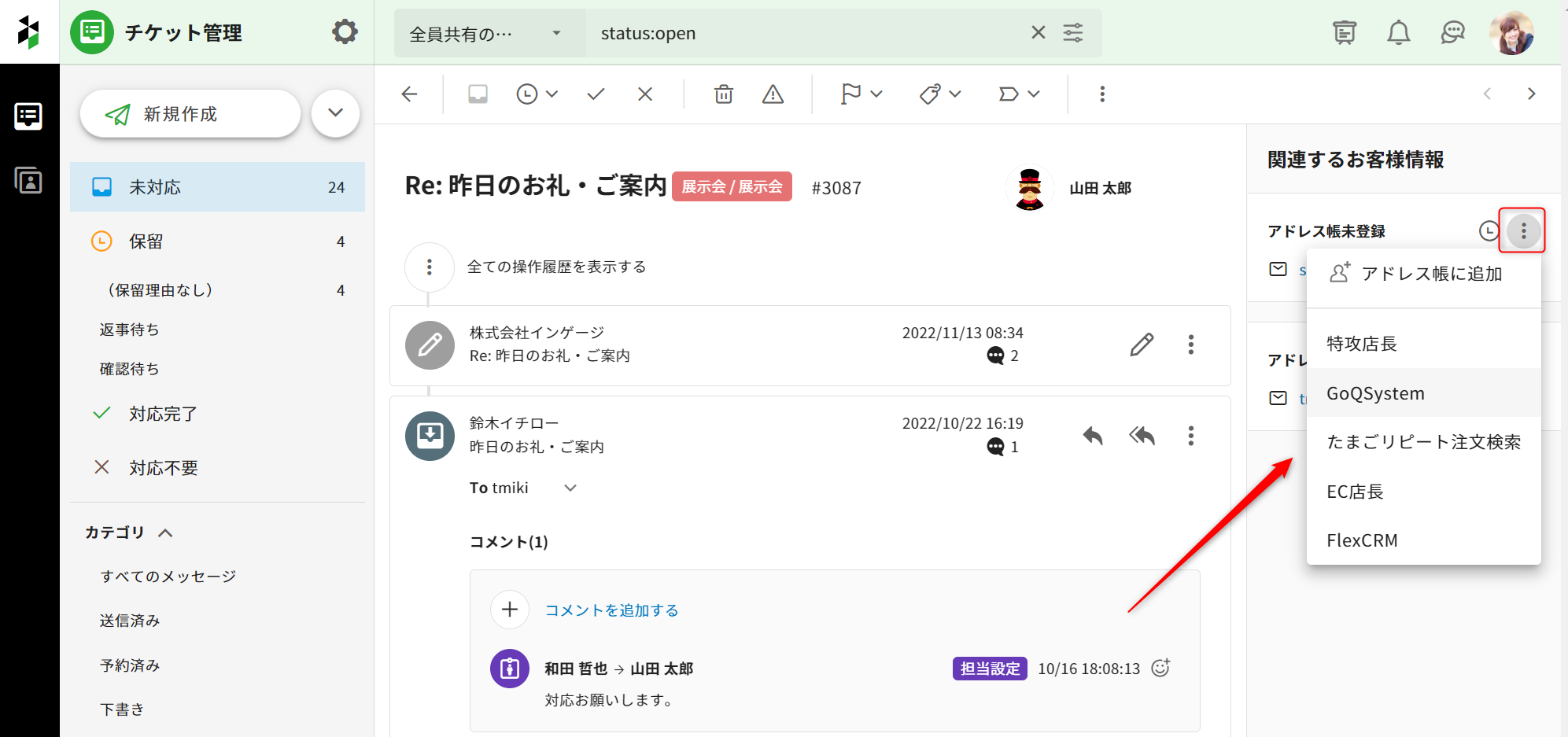Screen dimensions: 1568x737
Task: Open the notification bell
Action: pyautogui.click(x=1398, y=33)
